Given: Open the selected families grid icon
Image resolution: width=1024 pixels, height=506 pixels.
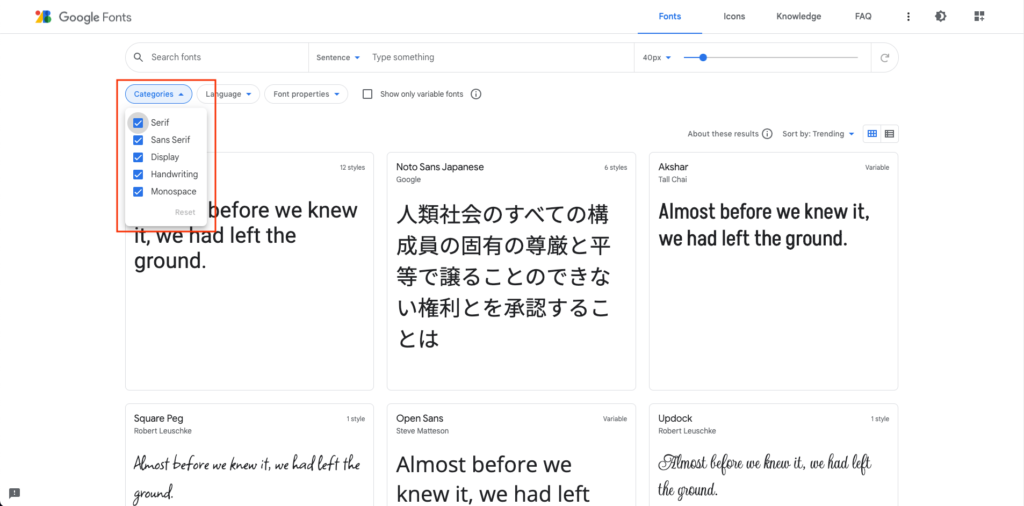Looking at the screenshot, I should coord(978,16).
